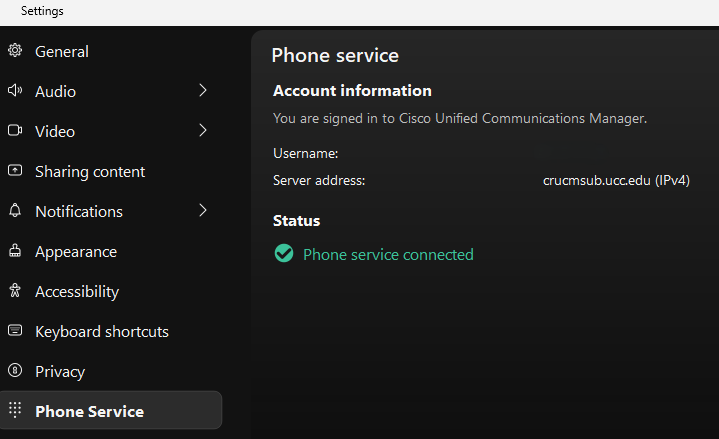The image size is (719, 439).
Task: Click the Audio speaker icon
Action: pyautogui.click(x=15, y=91)
